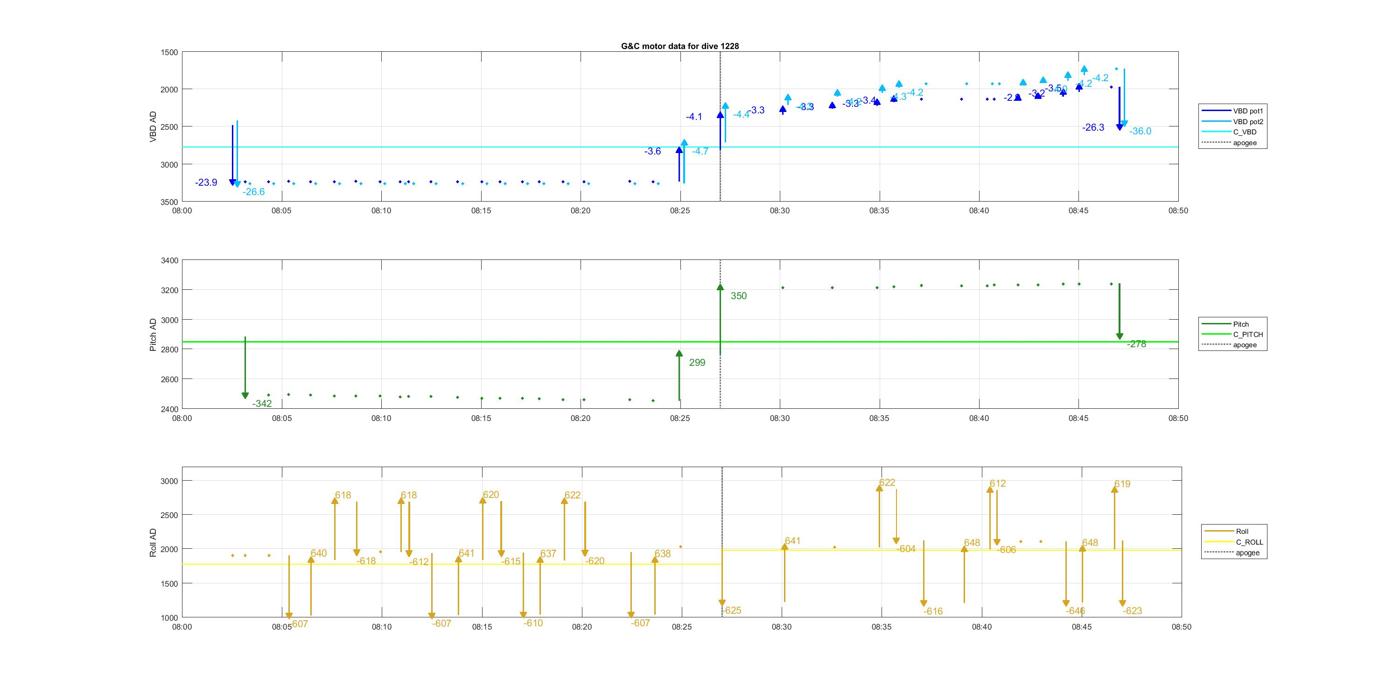
Task: Click the '620' roll data label
Action: (x=490, y=496)
